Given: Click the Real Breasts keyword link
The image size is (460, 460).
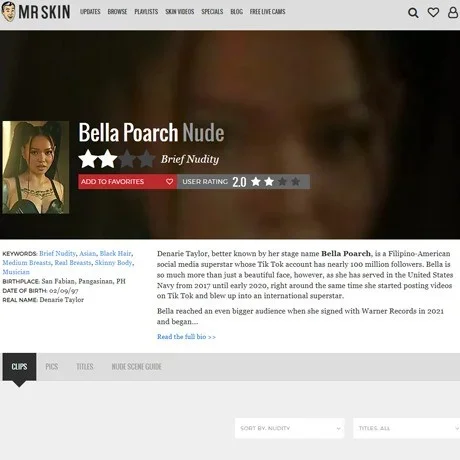Looking at the screenshot, I should click(73, 263).
